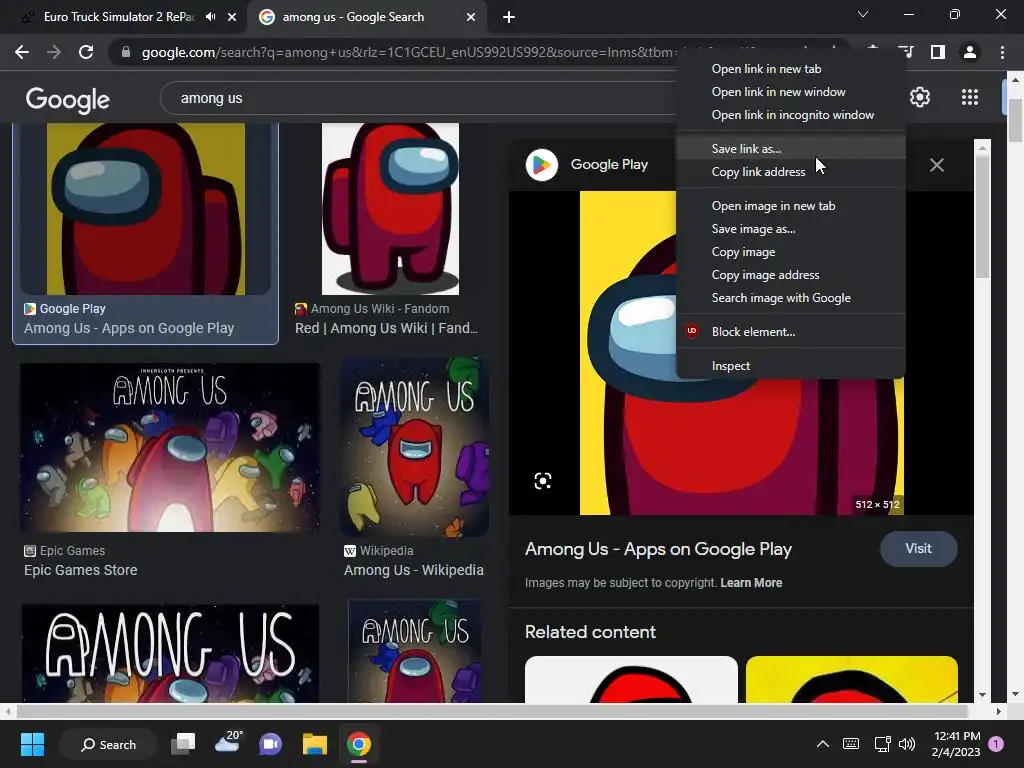
Task: Click the touch keyboard tray icon
Action: point(851,744)
